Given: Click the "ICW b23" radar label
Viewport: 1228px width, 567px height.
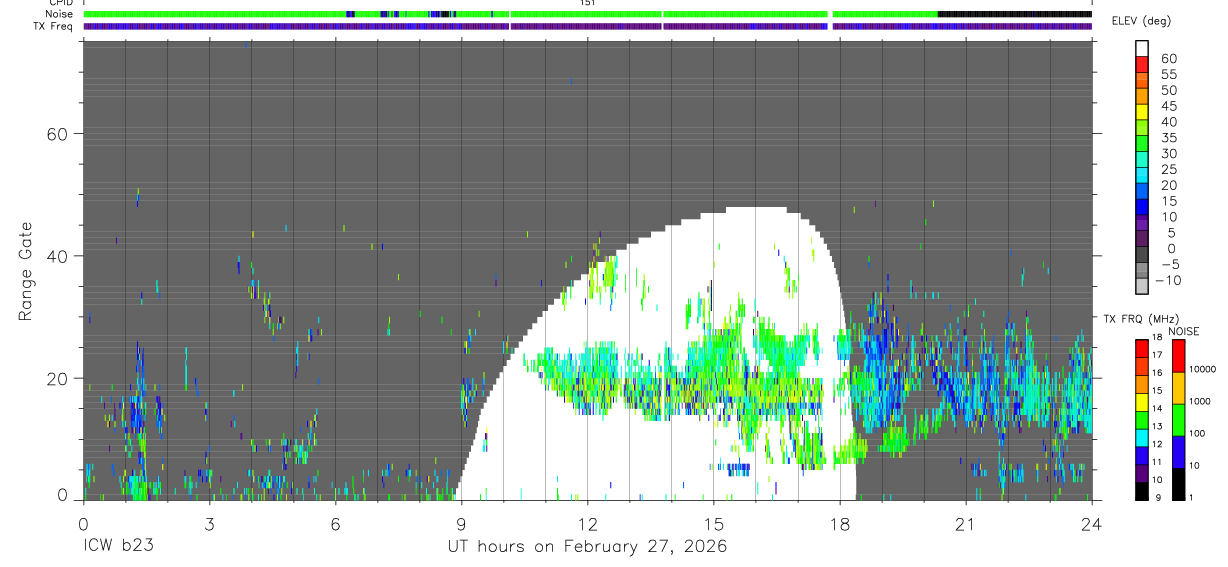Looking at the screenshot, I should click(118, 546).
